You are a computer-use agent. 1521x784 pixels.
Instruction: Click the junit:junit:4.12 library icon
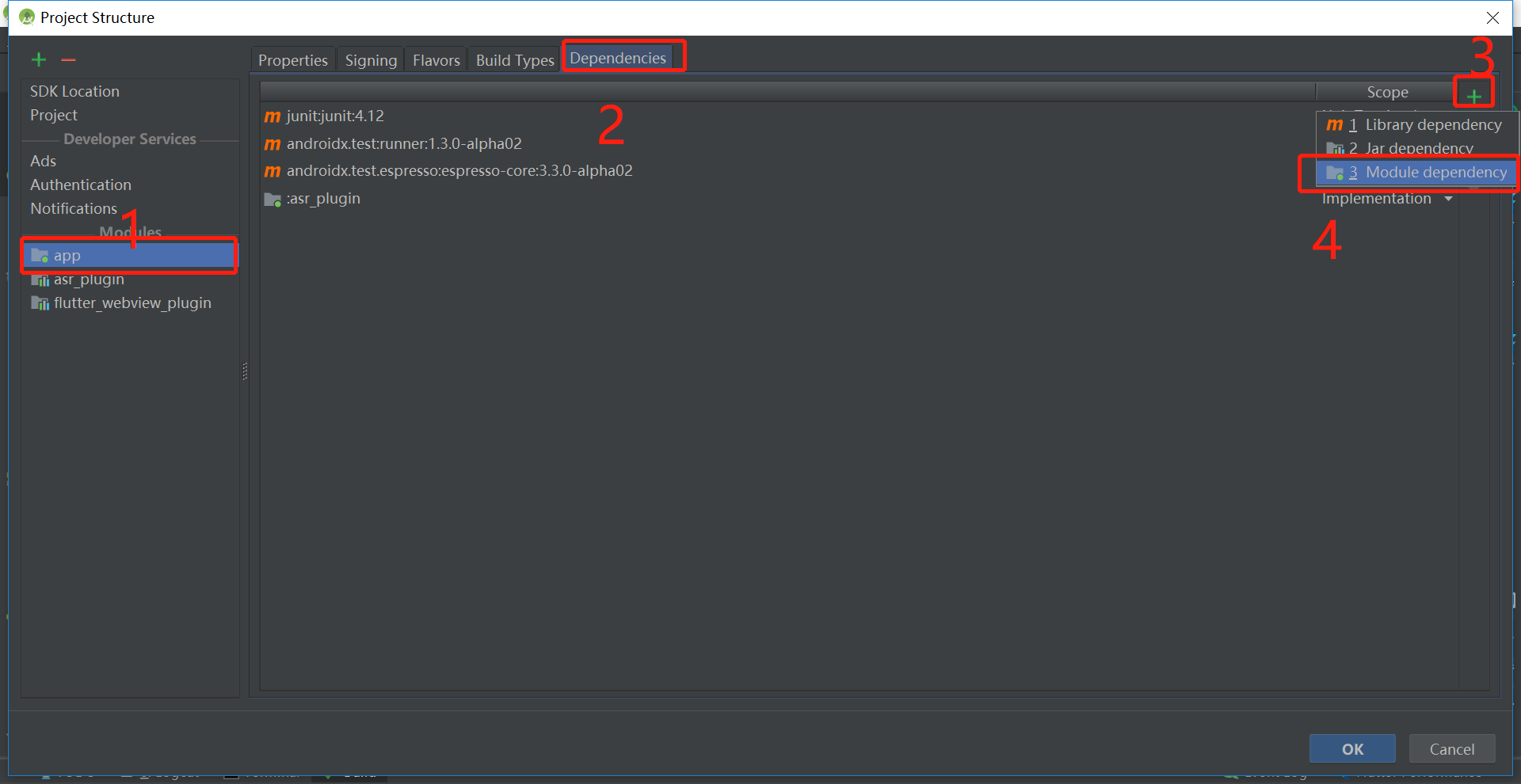pyautogui.click(x=273, y=116)
